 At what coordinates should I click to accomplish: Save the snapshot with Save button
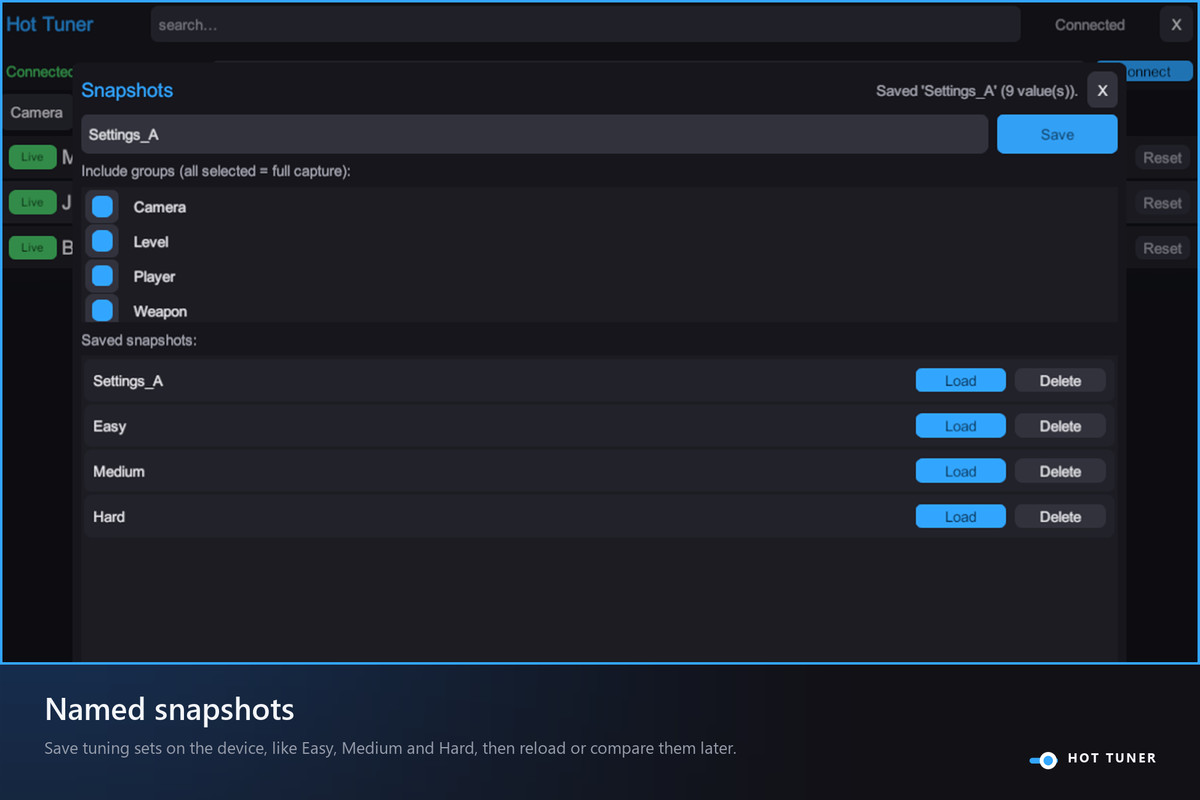(1057, 134)
